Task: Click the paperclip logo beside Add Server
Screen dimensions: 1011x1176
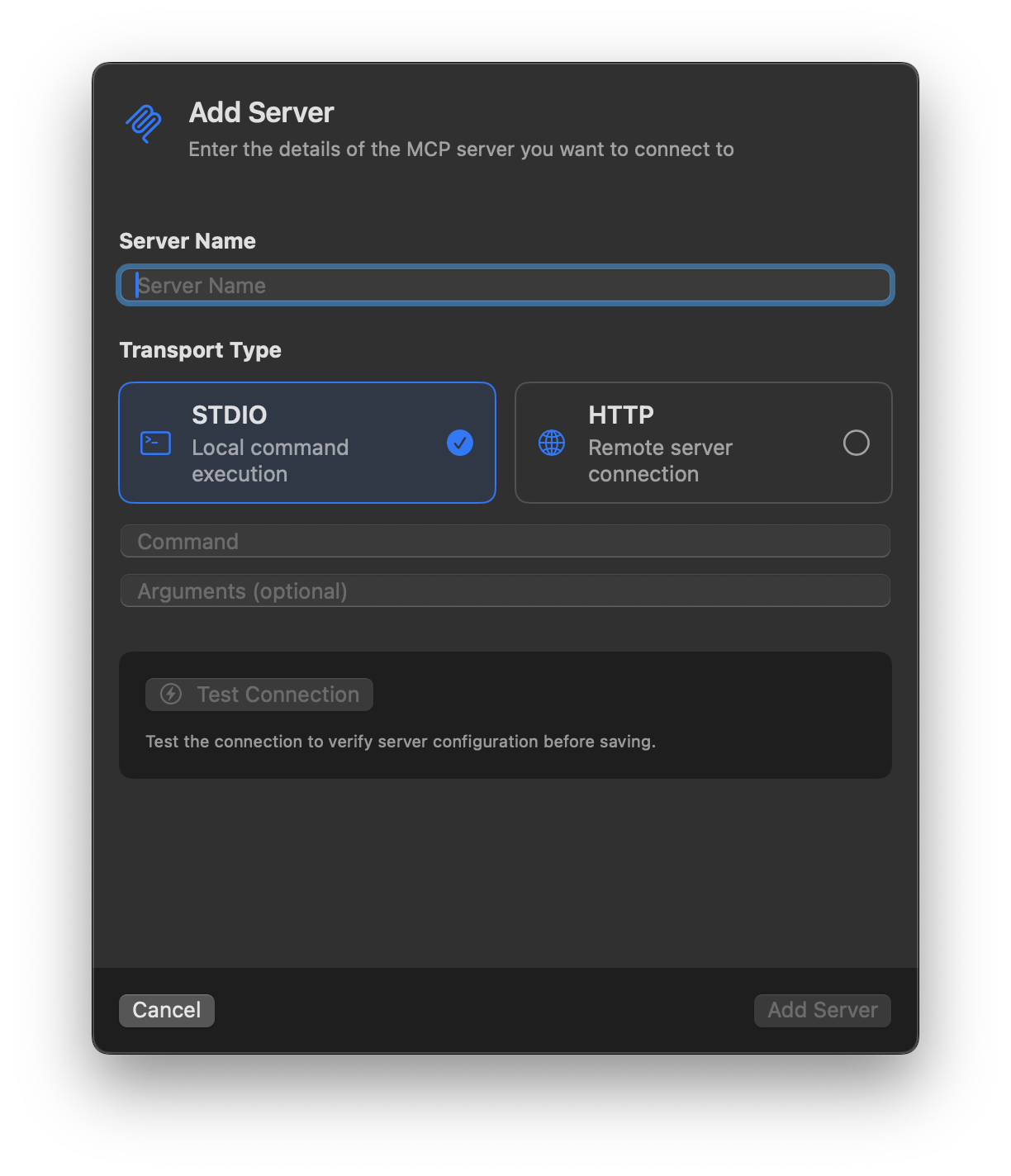Action: coord(144,124)
